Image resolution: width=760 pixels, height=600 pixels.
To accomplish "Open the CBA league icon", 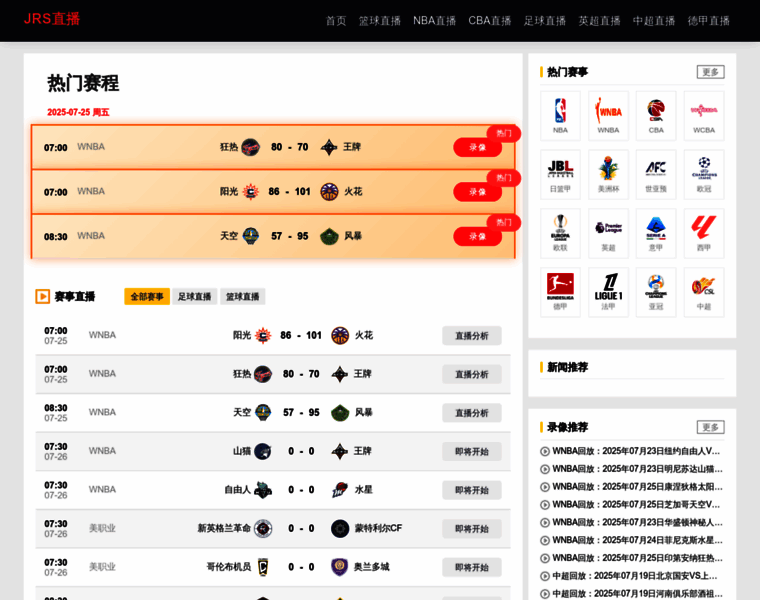I will point(656,116).
